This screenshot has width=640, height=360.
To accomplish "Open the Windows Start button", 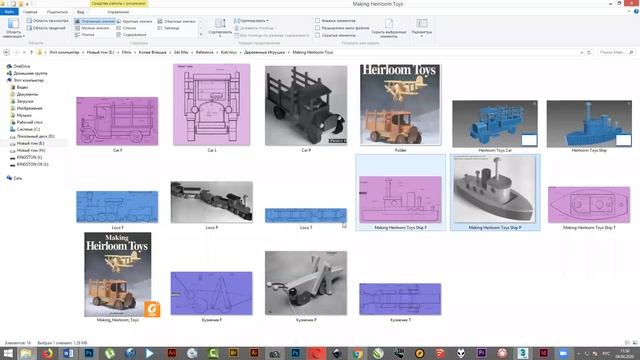I will coord(7,353).
